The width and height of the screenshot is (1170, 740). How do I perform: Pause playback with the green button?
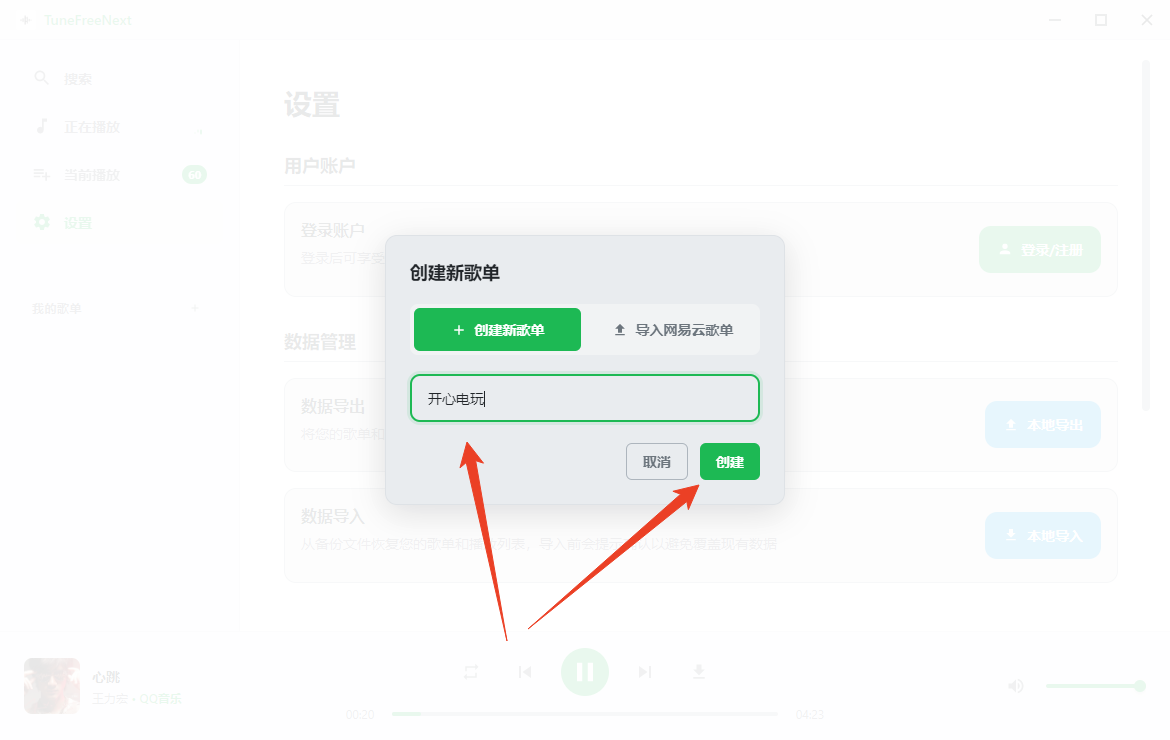coord(584,672)
